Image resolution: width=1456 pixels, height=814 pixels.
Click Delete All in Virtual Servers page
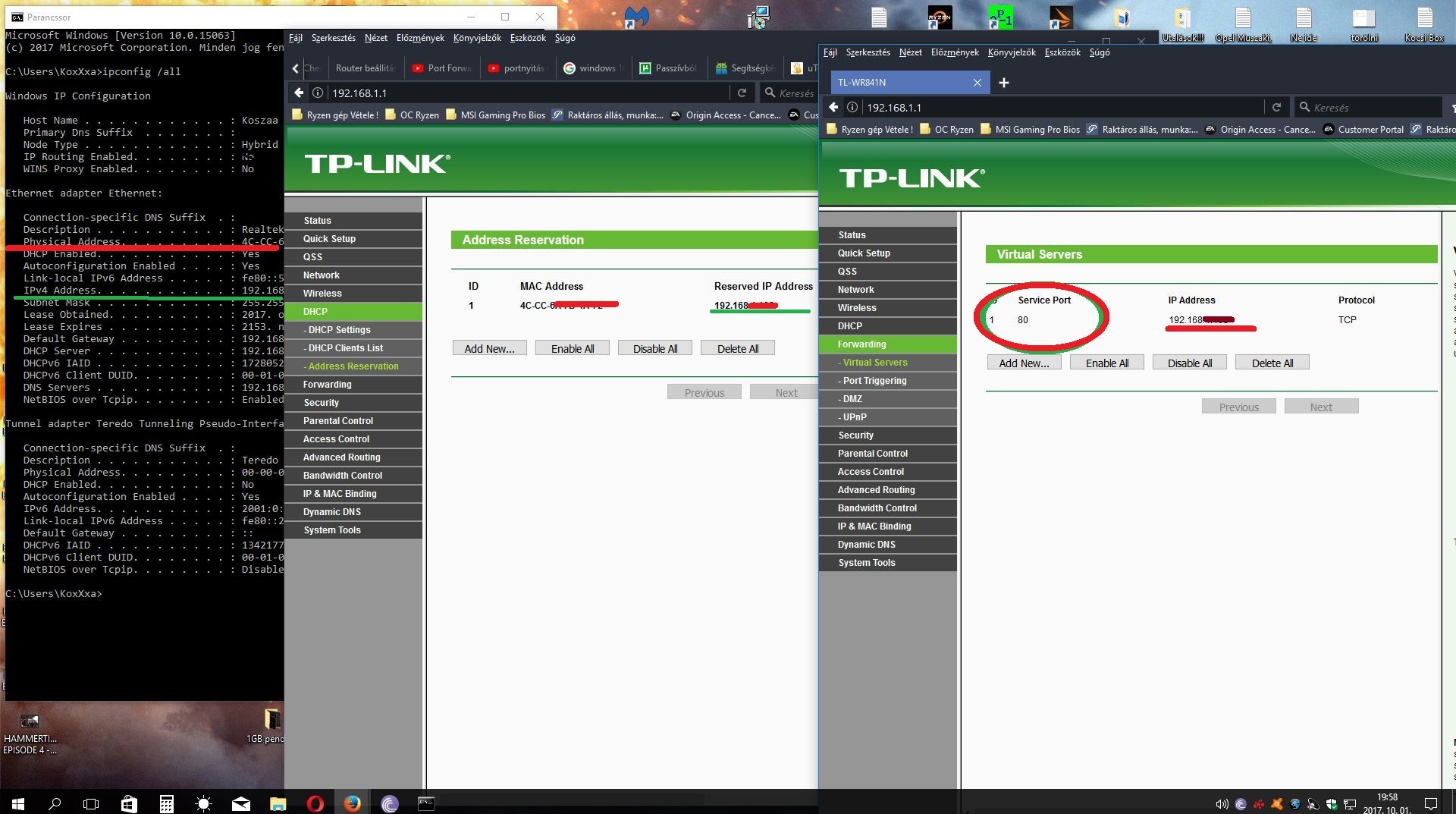(x=1272, y=363)
